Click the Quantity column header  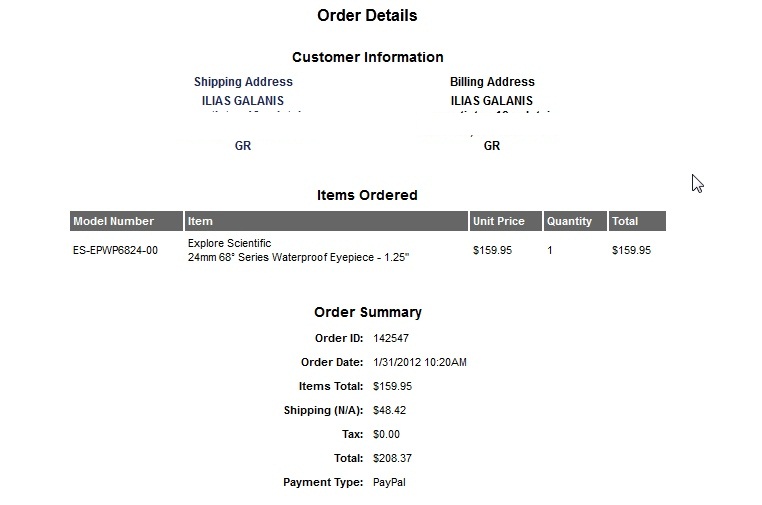(x=575, y=221)
